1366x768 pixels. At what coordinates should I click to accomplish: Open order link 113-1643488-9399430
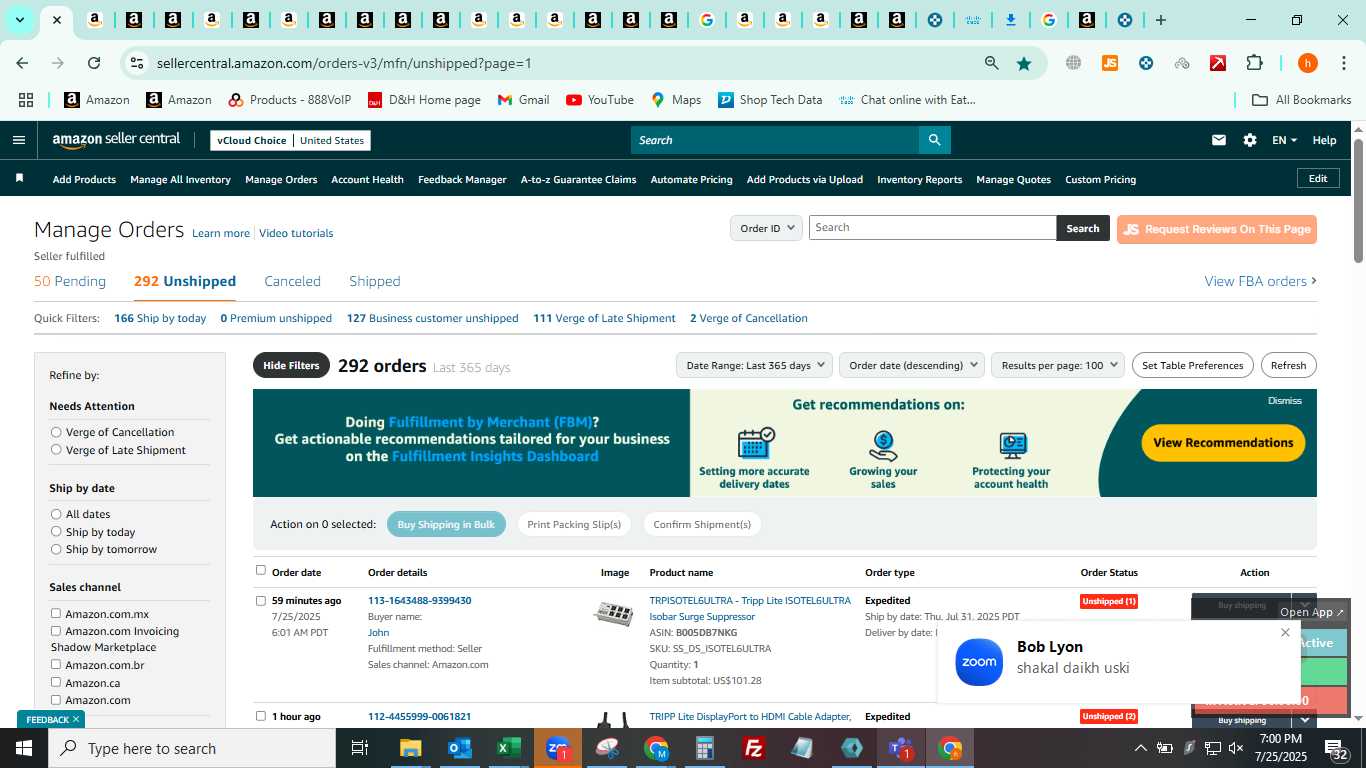[x=419, y=600]
